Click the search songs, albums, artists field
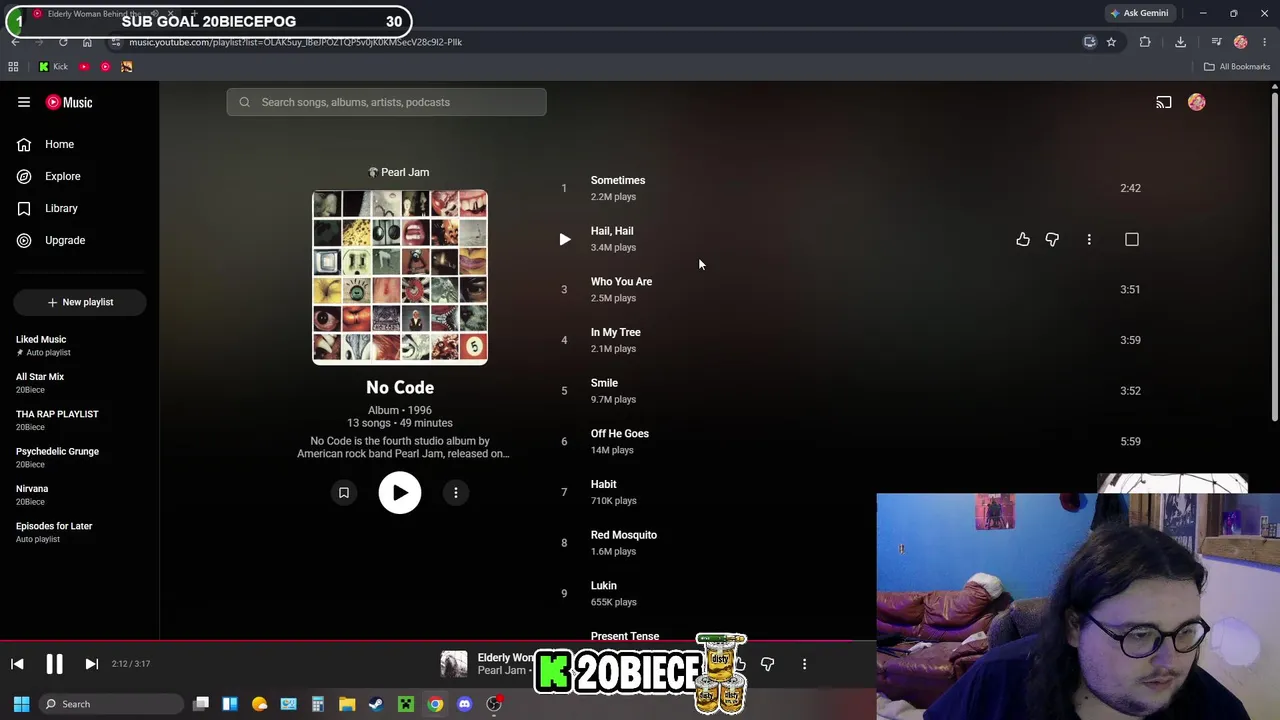The width and height of the screenshot is (1280, 720). tap(386, 102)
